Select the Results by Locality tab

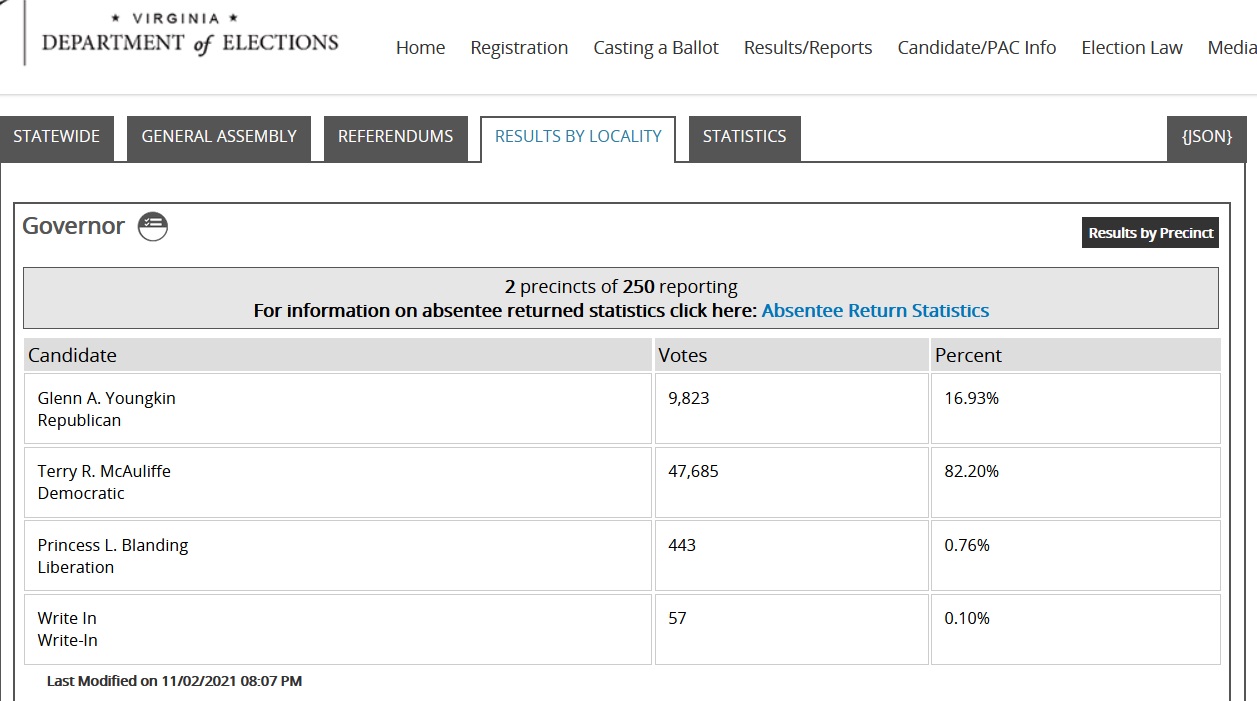pos(578,138)
